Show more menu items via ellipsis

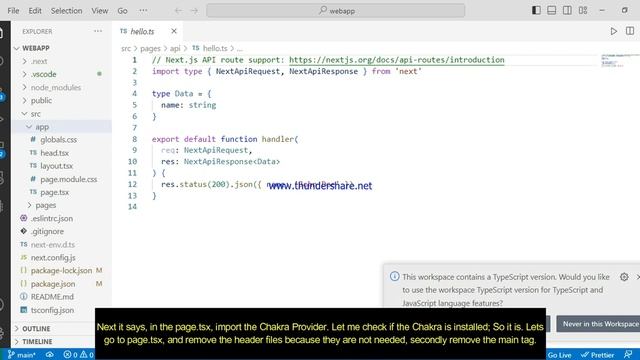point(143,11)
